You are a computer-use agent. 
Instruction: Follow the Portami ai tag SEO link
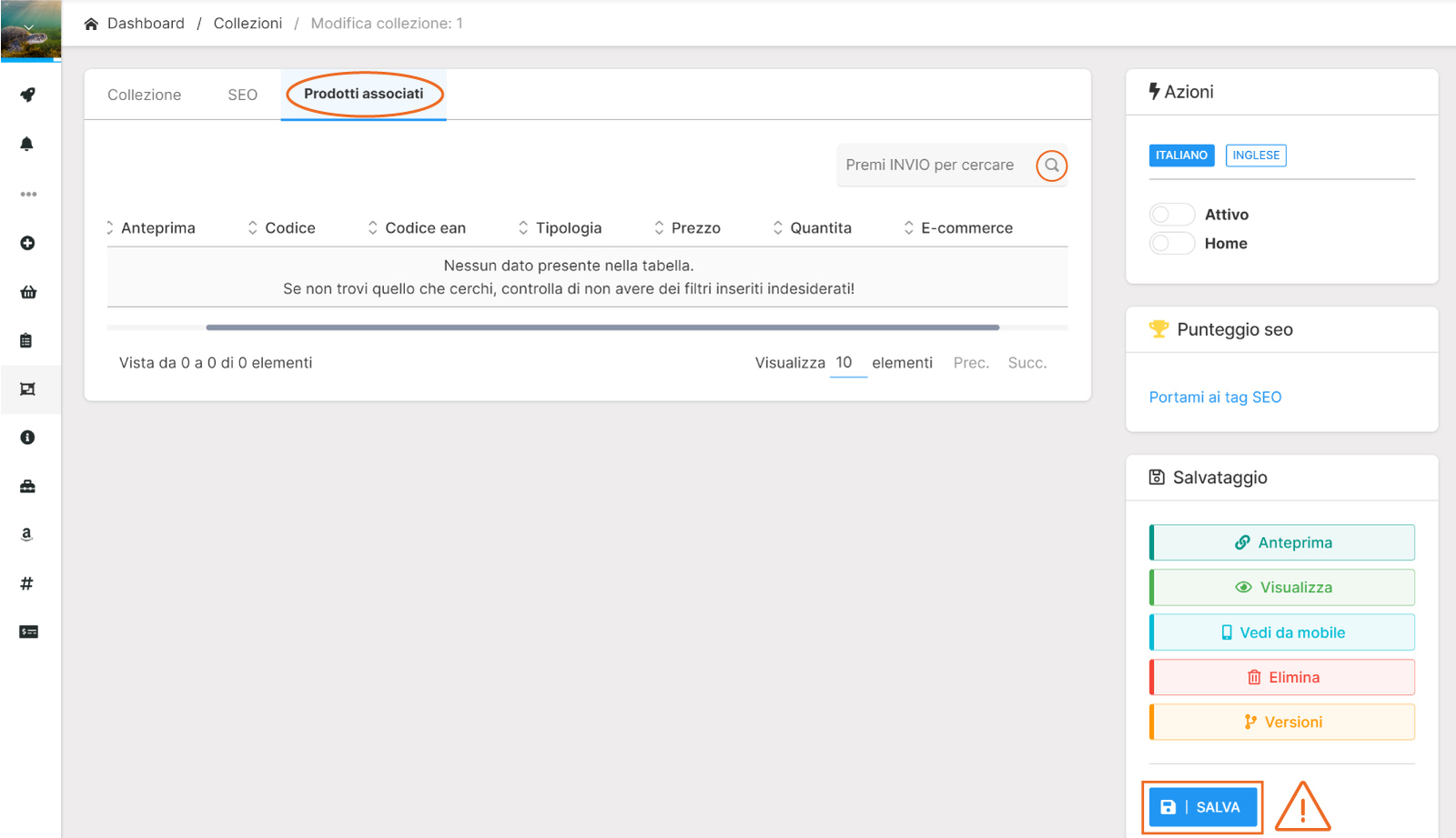pyautogui.click(x=1214, y=398)
